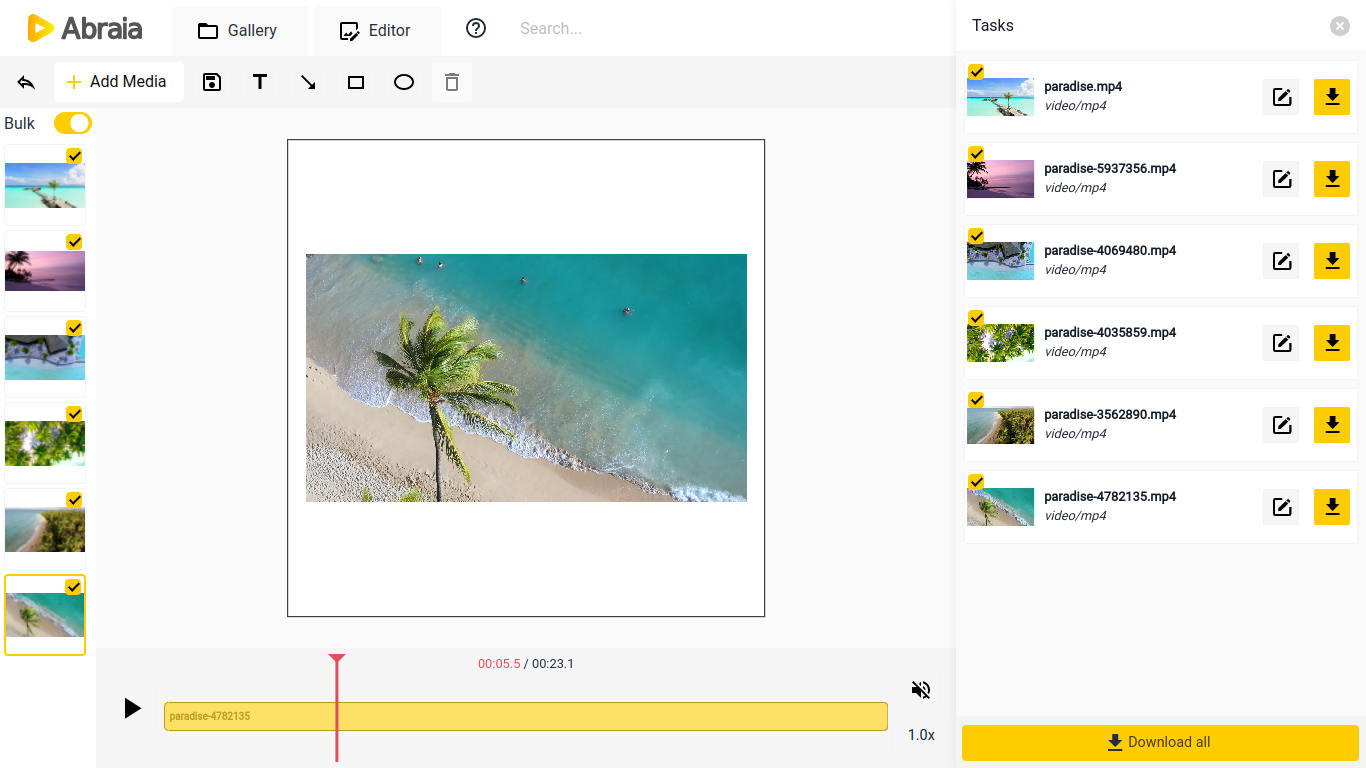Click the Undo arrow icon
The width and height of the screenshot is (1366, 768).
26,82
